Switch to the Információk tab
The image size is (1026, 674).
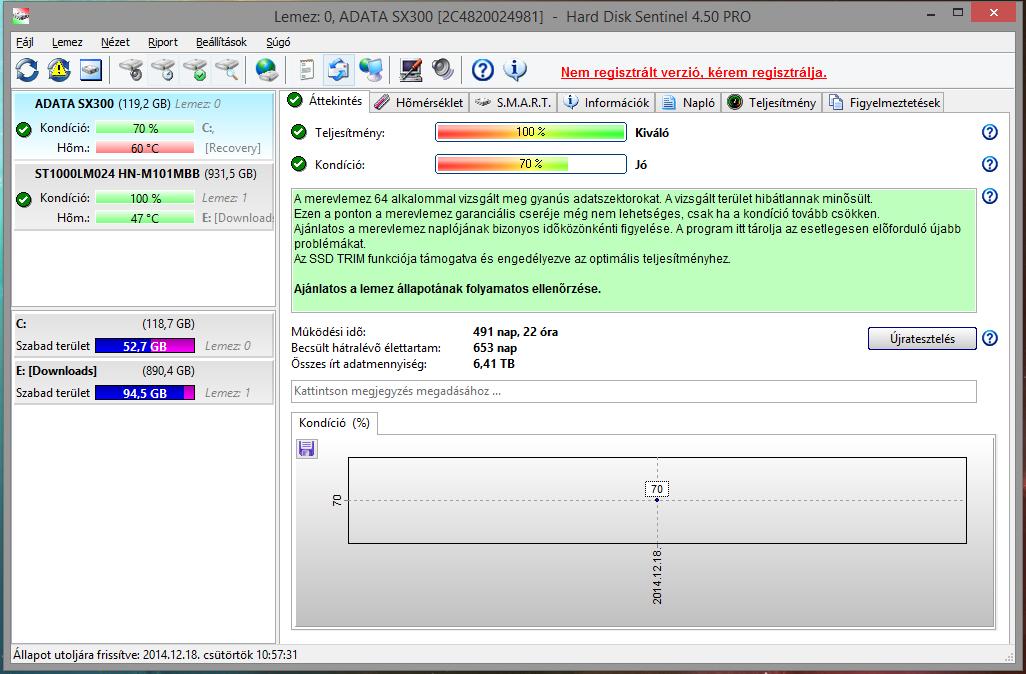coord(607,103)
